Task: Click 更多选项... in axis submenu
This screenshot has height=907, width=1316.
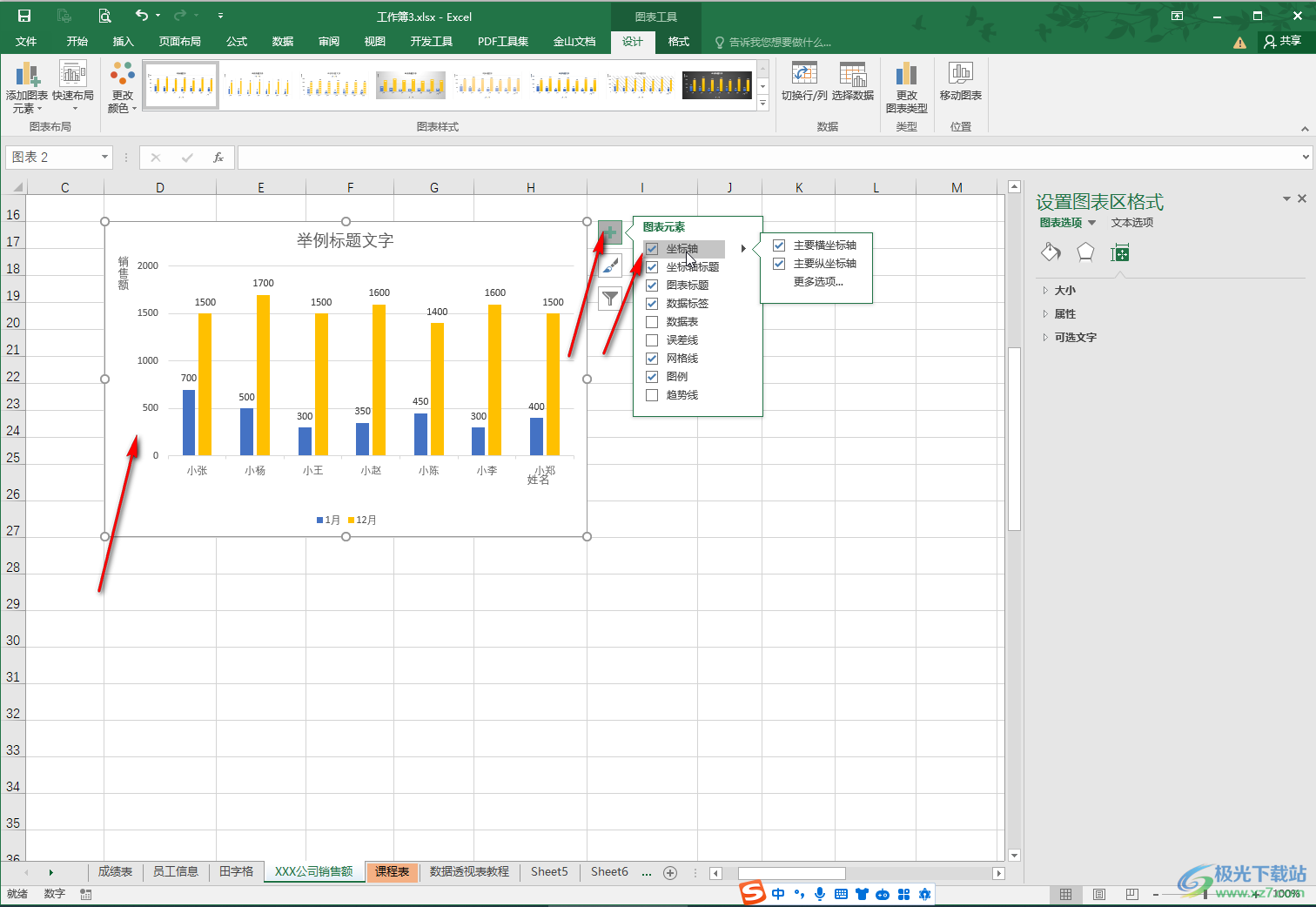Action: [x=818, y=282]
